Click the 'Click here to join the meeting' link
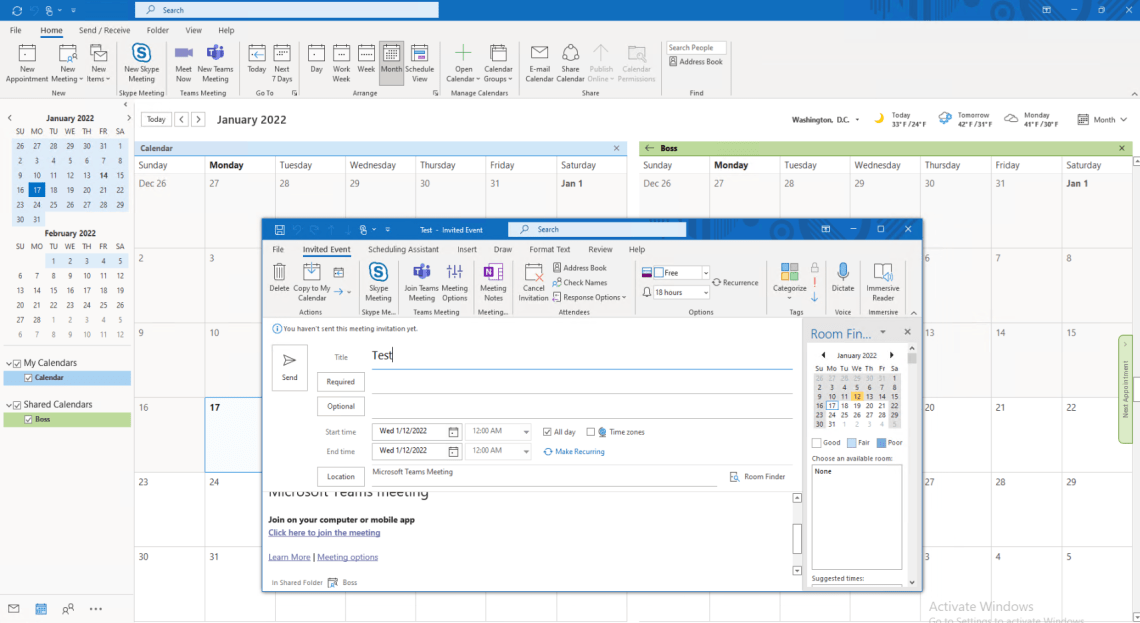 pyautogui.click(x=324, y=533)
